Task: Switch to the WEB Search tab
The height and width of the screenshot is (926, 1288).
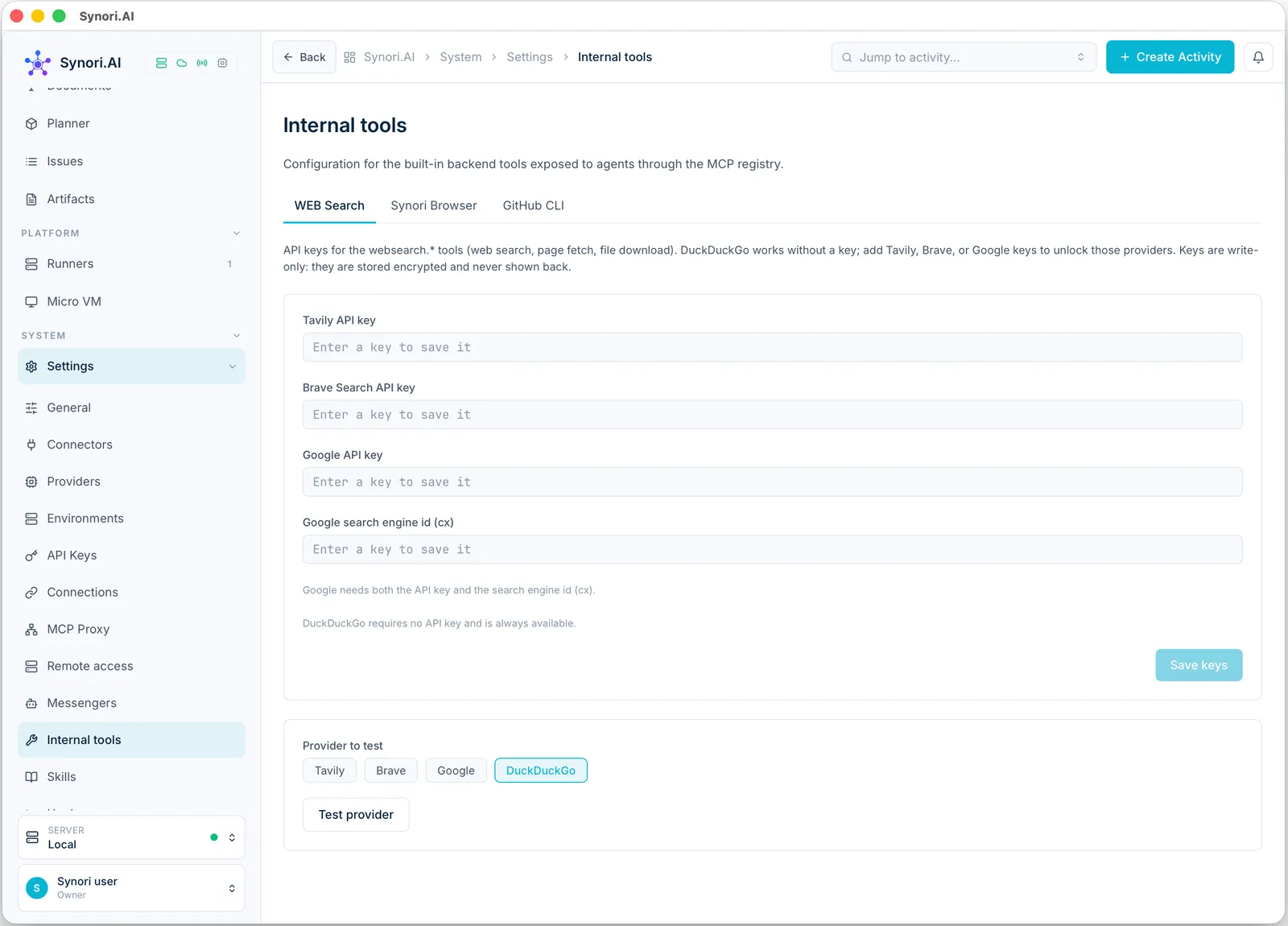Action: click(329, 206)
